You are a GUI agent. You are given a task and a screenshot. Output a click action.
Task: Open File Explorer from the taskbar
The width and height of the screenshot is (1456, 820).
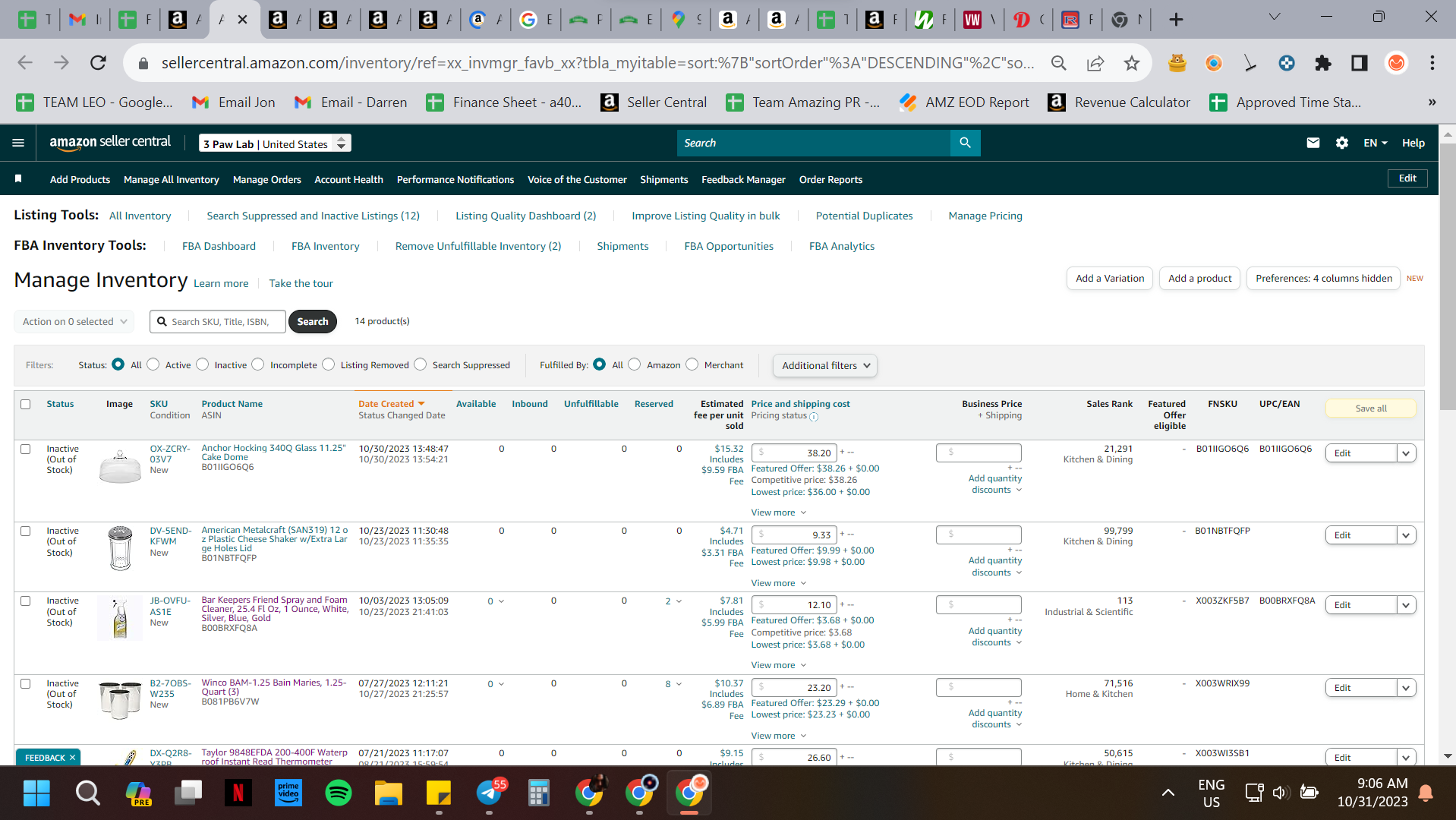click(x=389, y=793)
